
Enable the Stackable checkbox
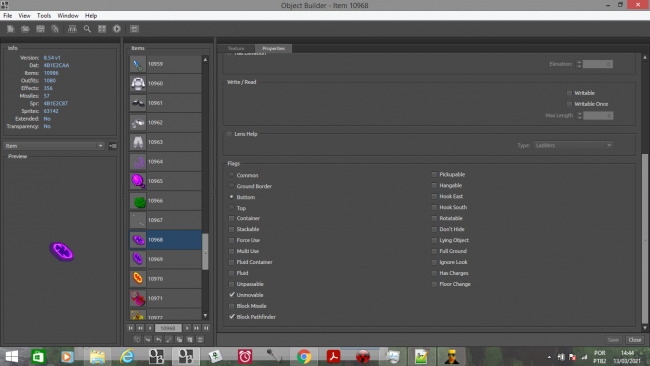pyautogui.click(x=231, y=229)
